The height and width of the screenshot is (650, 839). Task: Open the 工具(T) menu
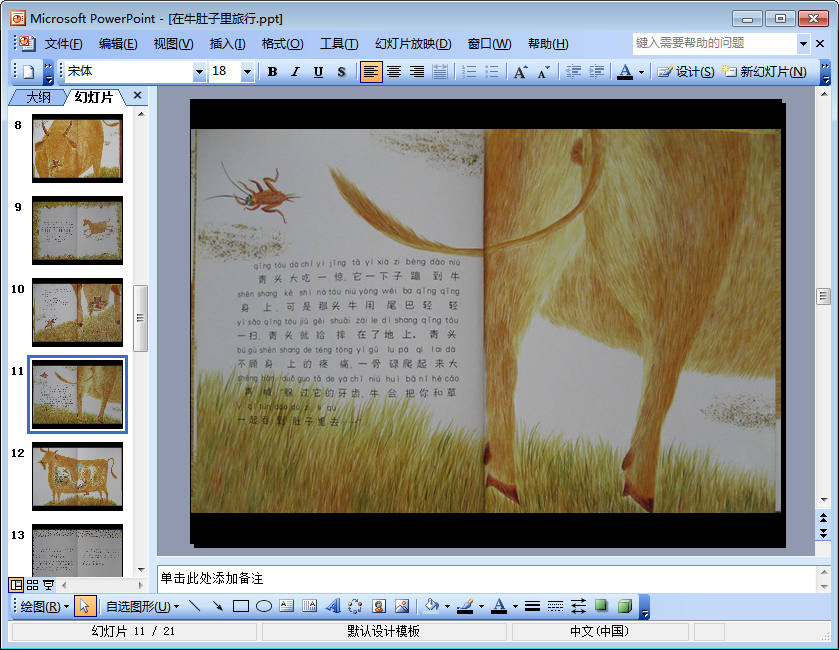point(339,44)
